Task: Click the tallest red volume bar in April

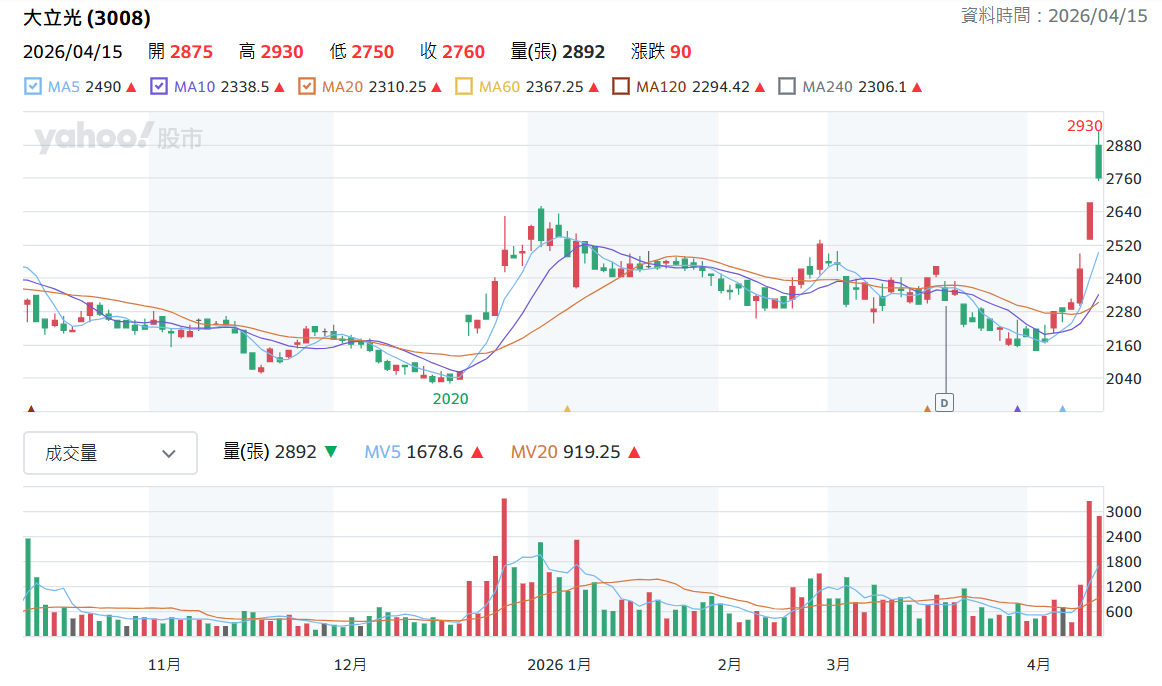Action: (x=1090, y=568)
